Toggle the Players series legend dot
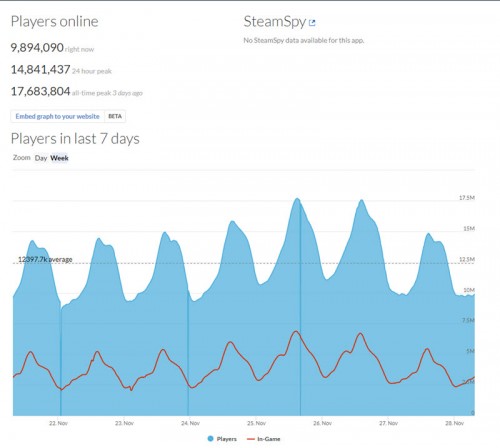This screenshot has width=500, height=448. [x=210, y=439]
